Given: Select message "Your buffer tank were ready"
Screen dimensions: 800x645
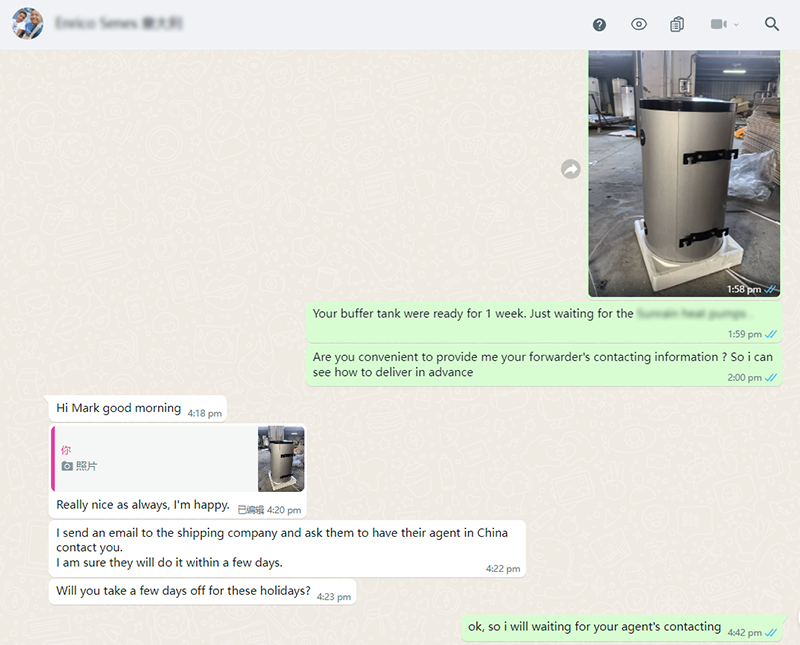Looking at the screenshot, I should (544, 322).
